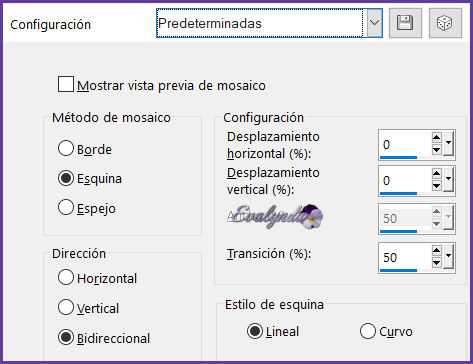Increase horizontal offset with up arrow
This screenshot has height=364, width=473.
[436, 138]
